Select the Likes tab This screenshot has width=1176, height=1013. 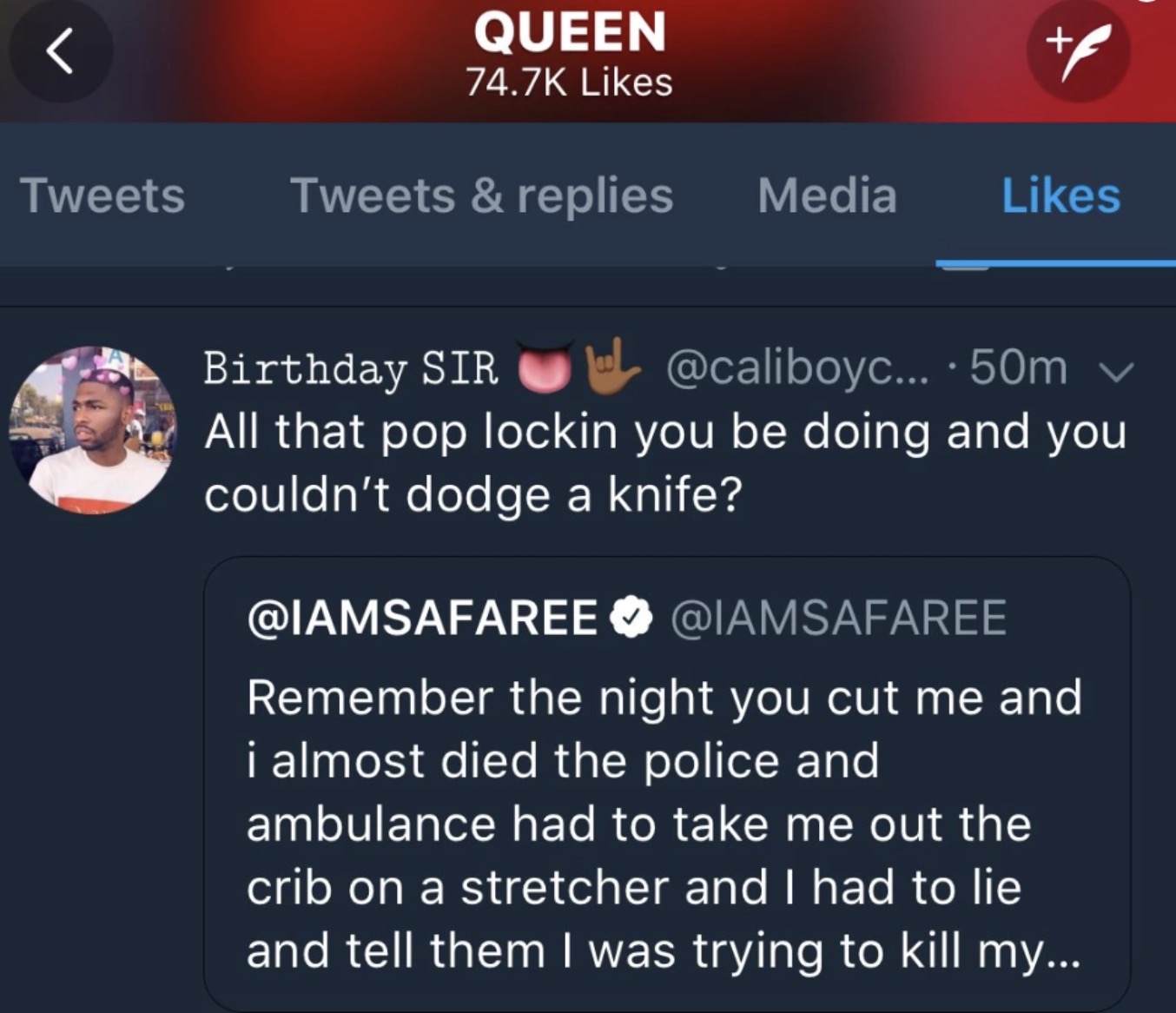coord(1060,195)
